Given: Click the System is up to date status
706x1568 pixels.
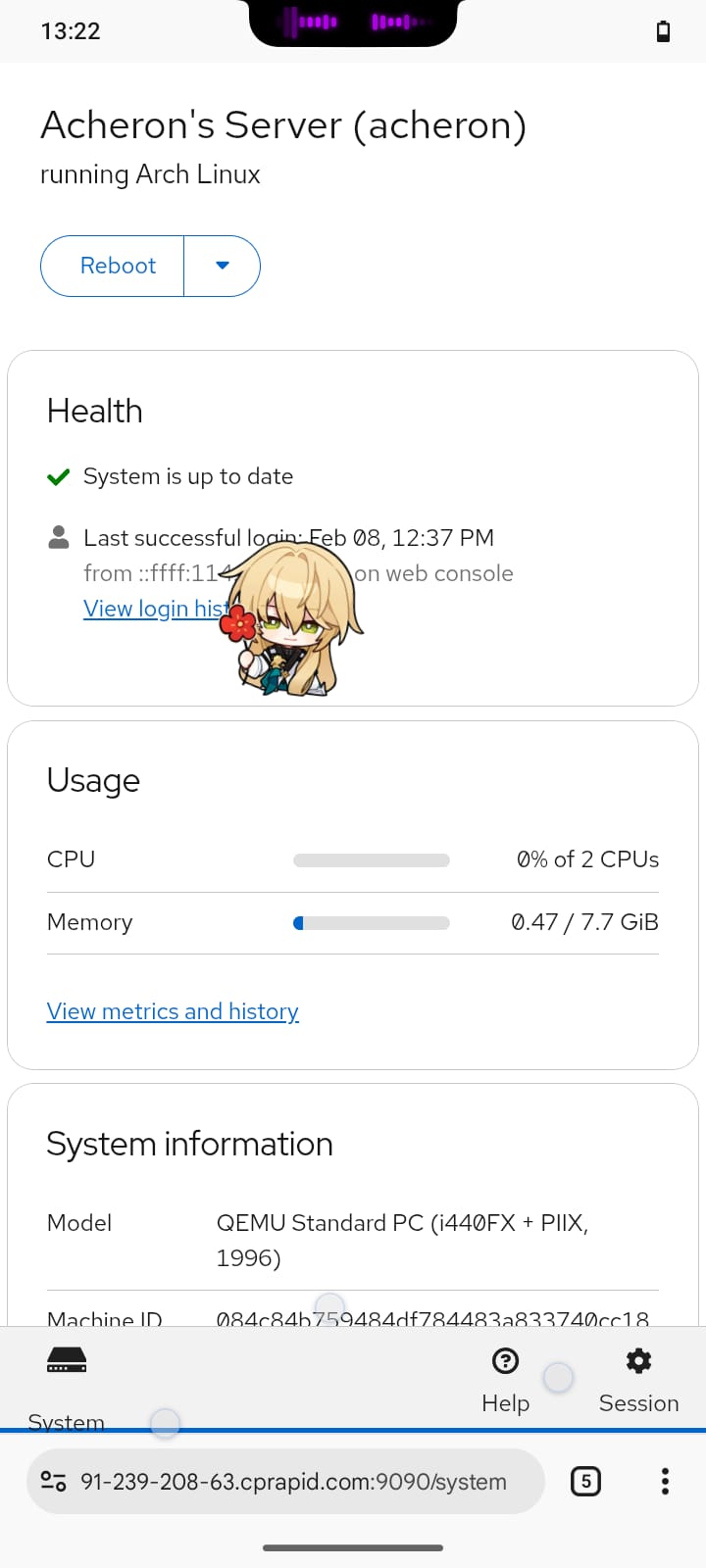Looking at the screenshot, I should point(188,476).
